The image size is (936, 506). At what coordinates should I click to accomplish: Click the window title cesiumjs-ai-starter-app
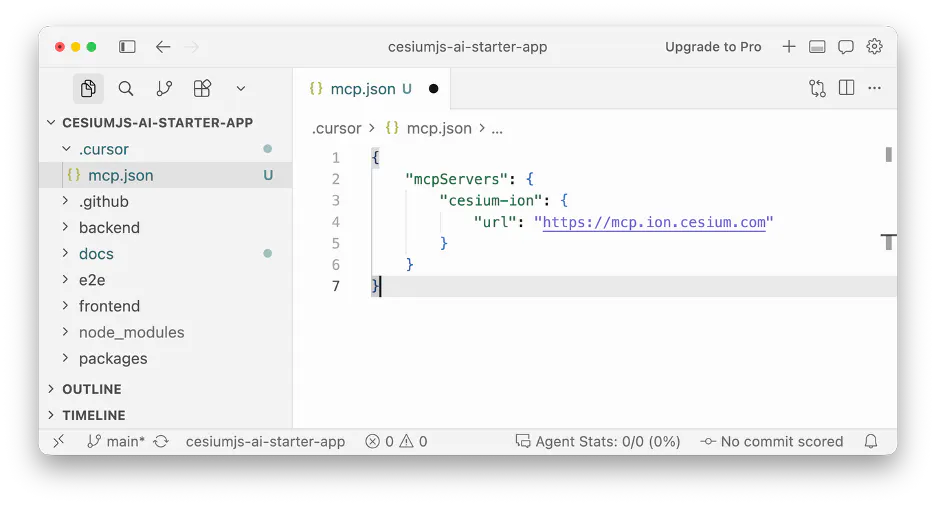[x=467, y=47]
